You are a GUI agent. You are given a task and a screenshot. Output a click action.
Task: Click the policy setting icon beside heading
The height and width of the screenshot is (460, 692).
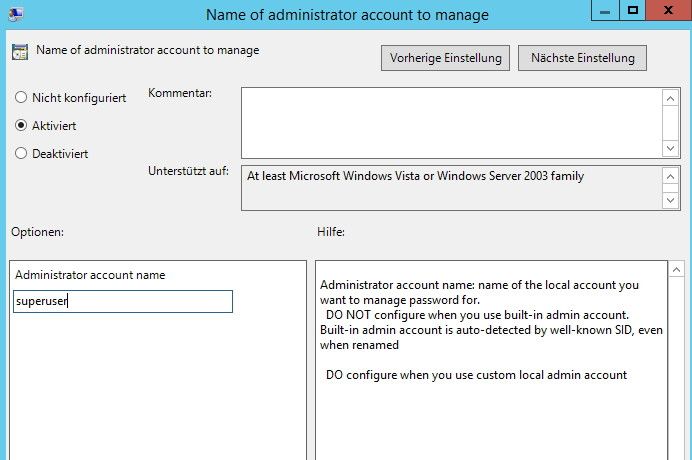(20, 52)
